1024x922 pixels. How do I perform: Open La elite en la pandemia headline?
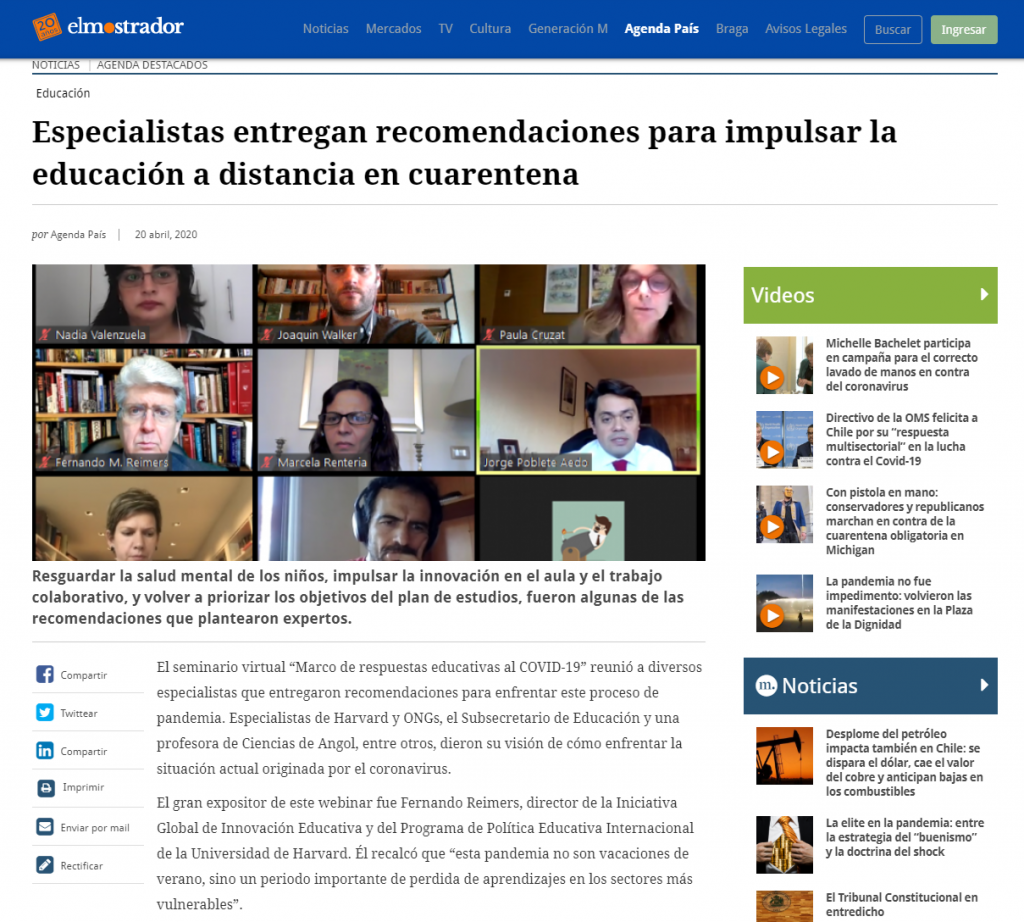(x=904, y=837)
